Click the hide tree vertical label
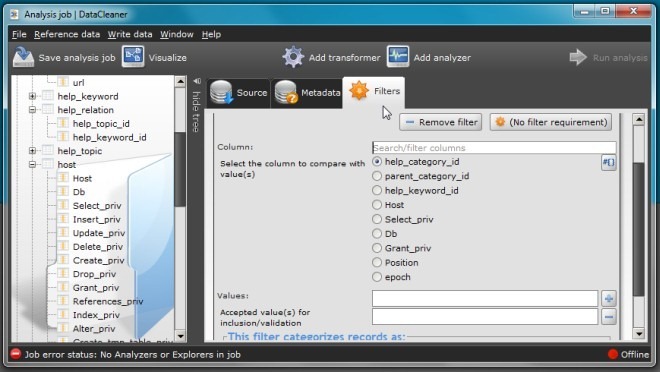The height and width of the screenshot is (372, 660). point(196,112)
